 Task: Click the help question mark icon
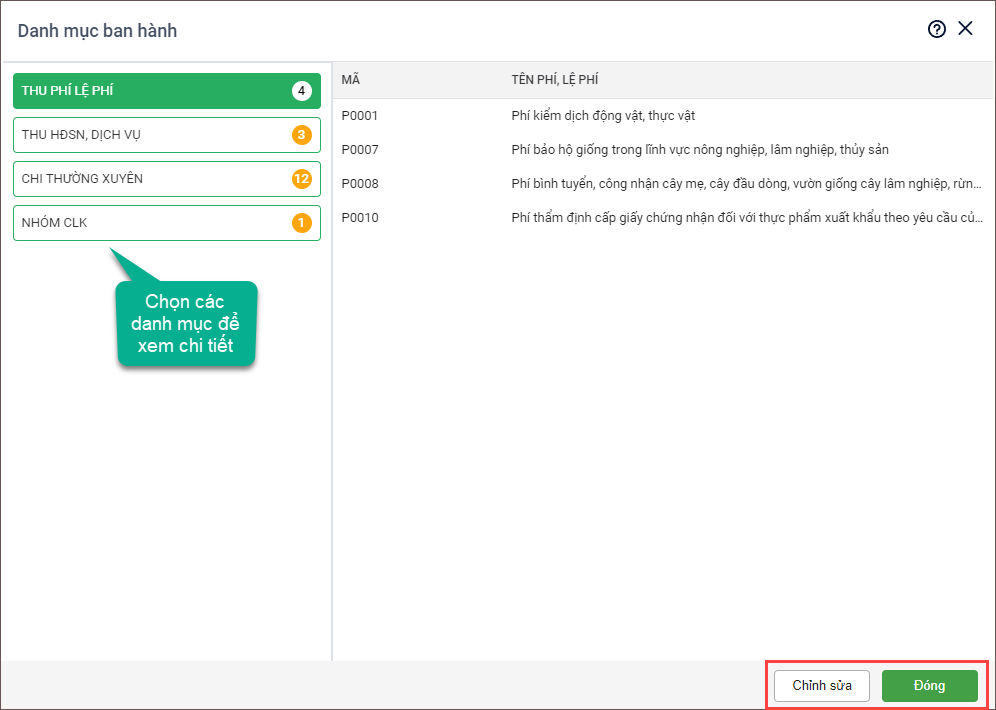936,29
